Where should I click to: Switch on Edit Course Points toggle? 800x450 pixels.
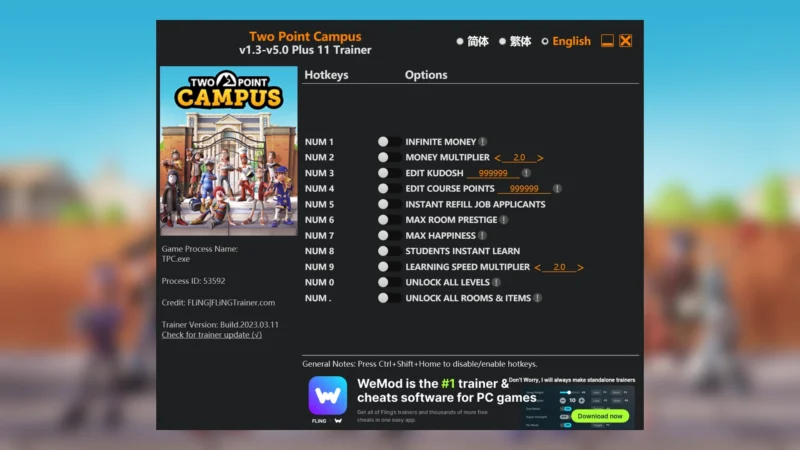click(x=389, y=189)
